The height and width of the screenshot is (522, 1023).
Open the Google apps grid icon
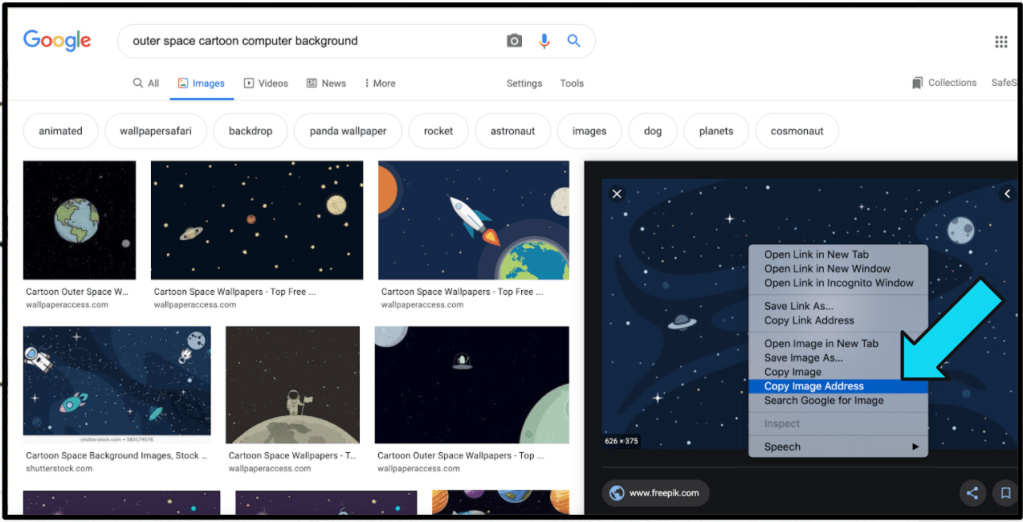[x=1000, y=42]
